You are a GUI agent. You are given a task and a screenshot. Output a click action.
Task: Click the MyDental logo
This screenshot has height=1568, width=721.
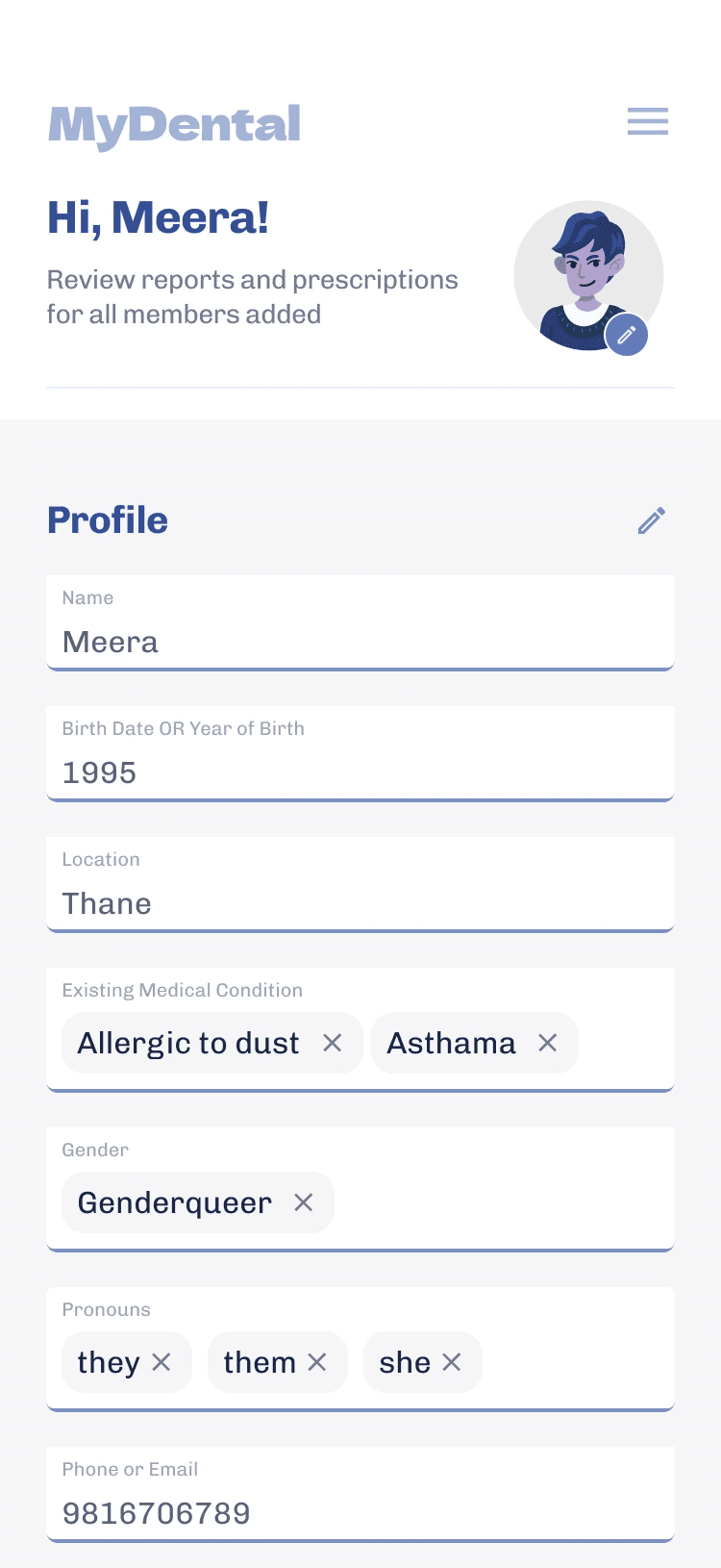[x=175, y=125]
